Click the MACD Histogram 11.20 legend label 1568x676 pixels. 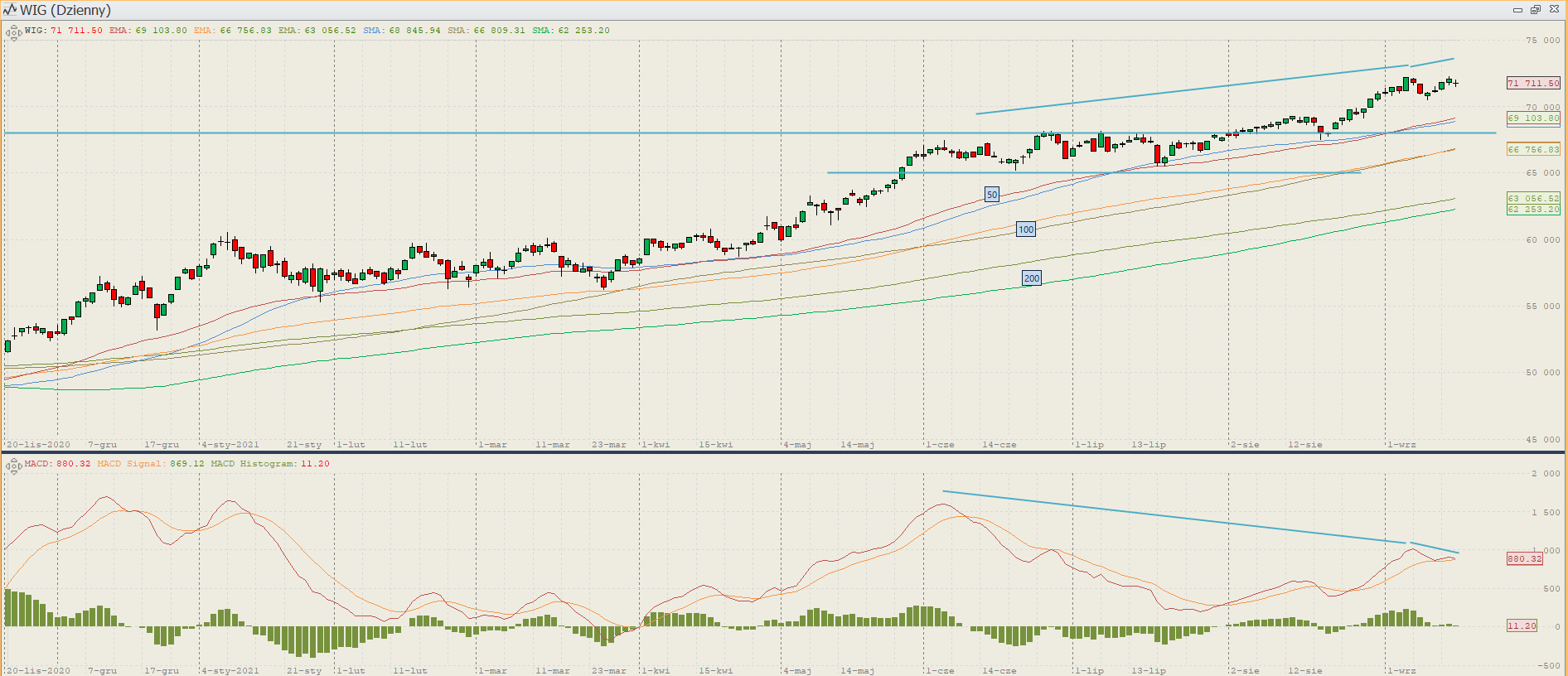[269, 464]
